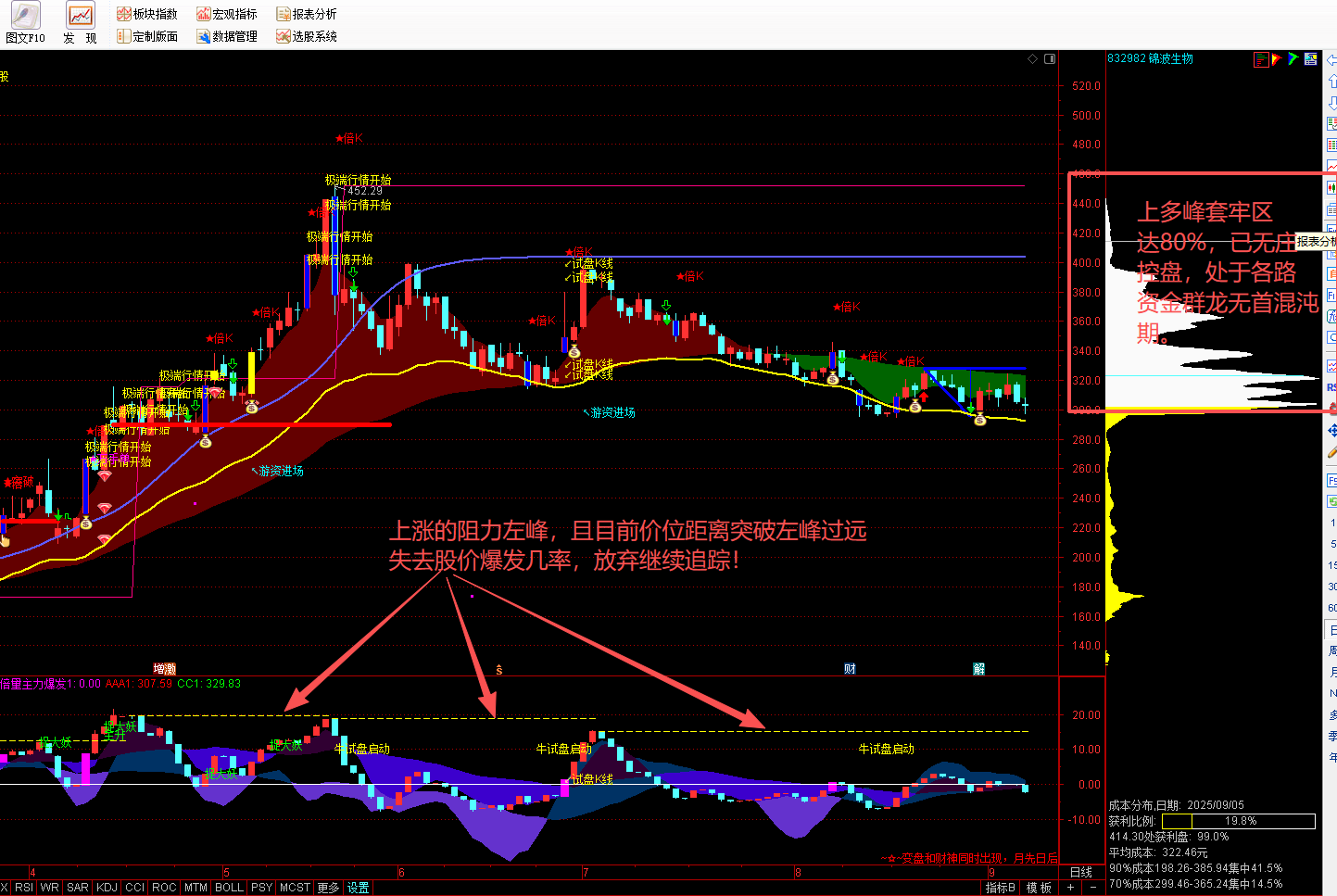Screen dimensions: 1337x896
Task: Open 报表分析 report analysis
Action: click(x=307, y=14)
